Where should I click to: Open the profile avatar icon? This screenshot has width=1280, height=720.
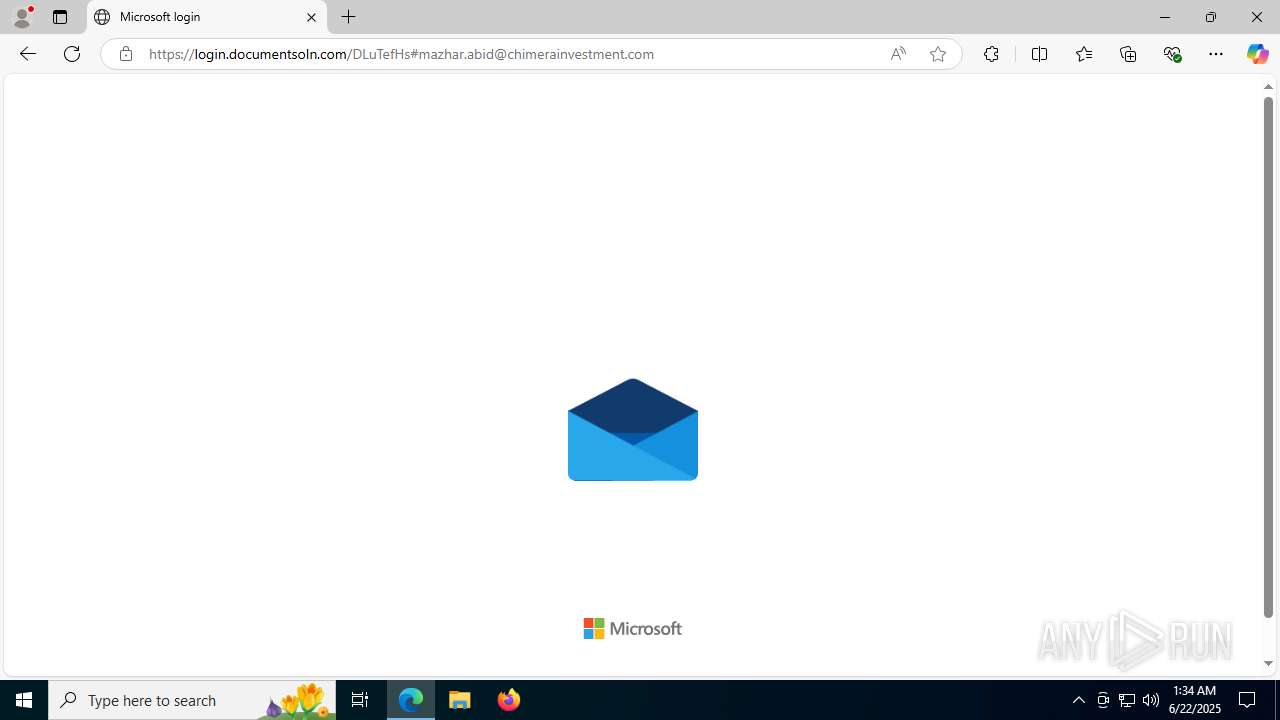point(22,17)
